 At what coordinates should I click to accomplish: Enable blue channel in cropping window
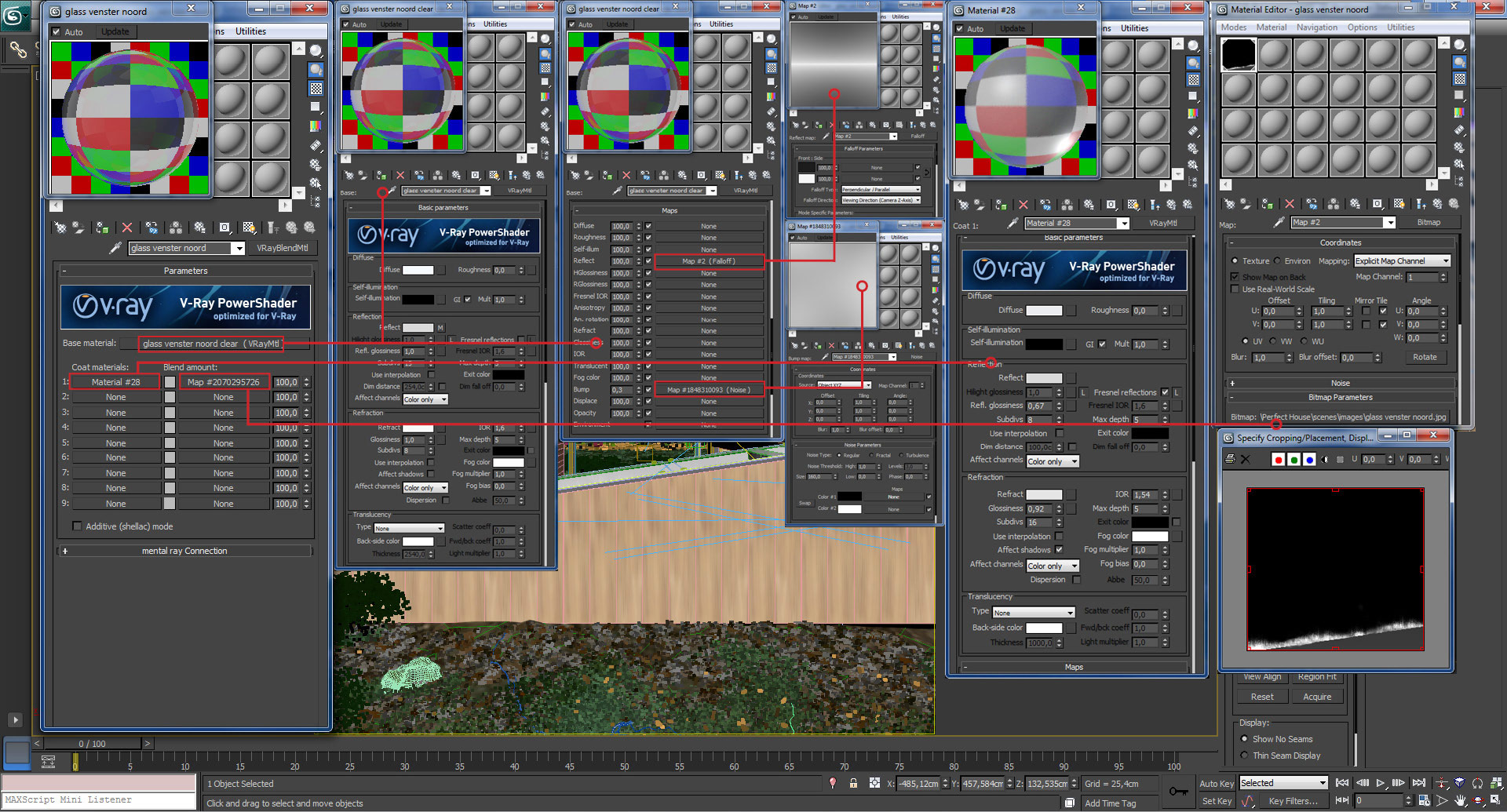1309,459
